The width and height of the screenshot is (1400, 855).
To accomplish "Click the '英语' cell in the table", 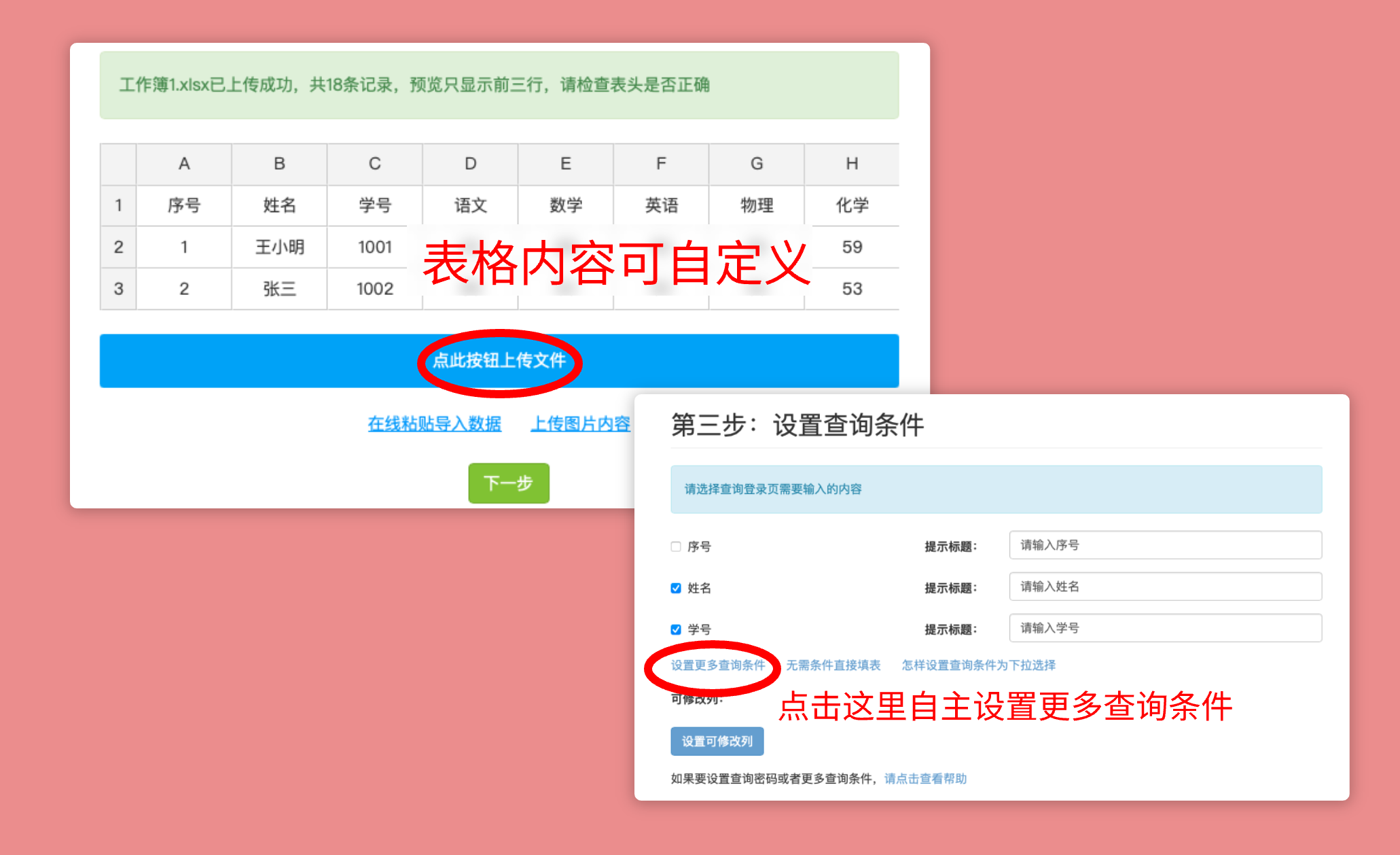I will pyautogui.click(x=661, y=205).
